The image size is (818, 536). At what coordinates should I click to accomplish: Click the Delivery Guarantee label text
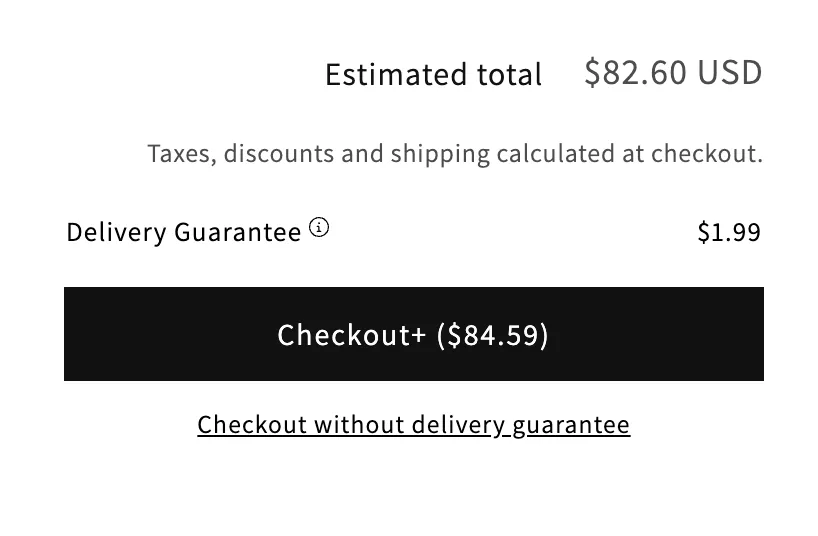(183, 232)
